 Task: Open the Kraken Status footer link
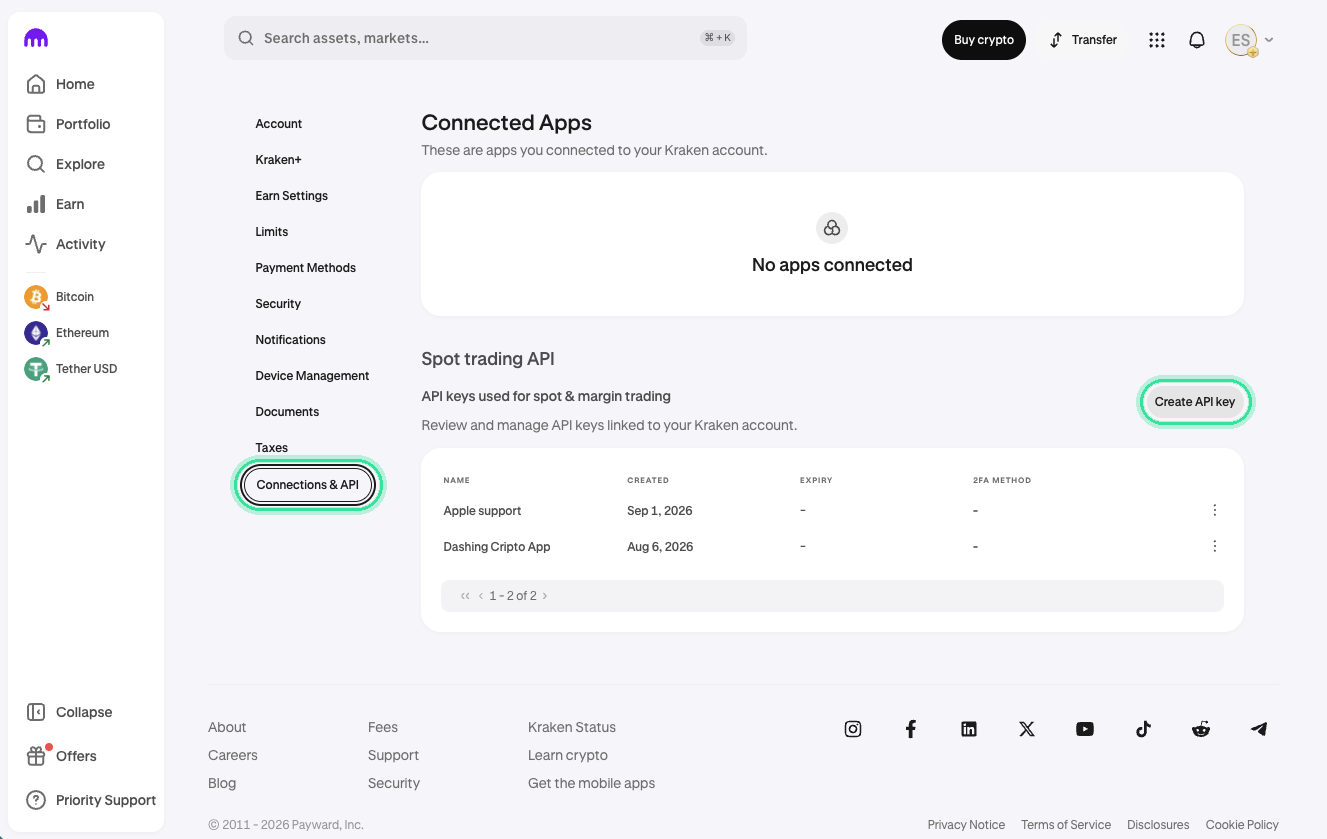click(572, 727)
